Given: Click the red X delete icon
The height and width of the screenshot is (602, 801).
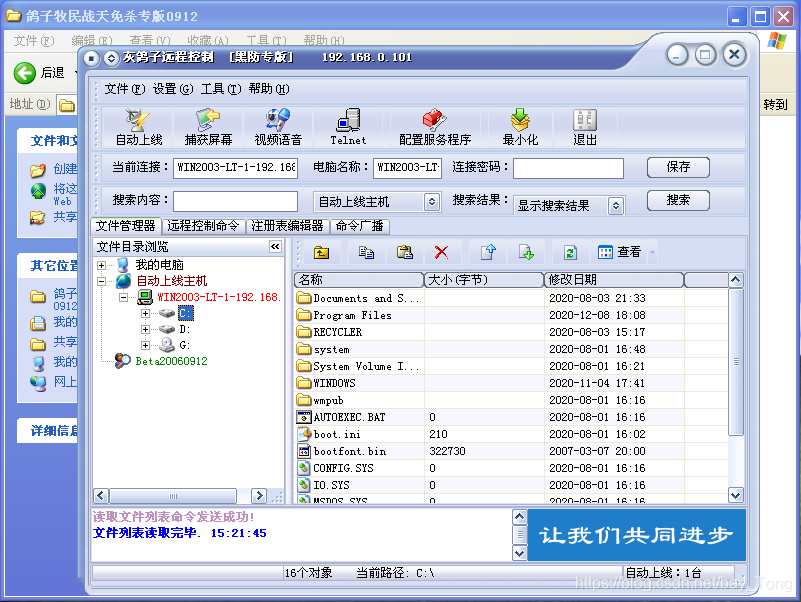Looking at the screenshot, I should click(x=441, y=252).
